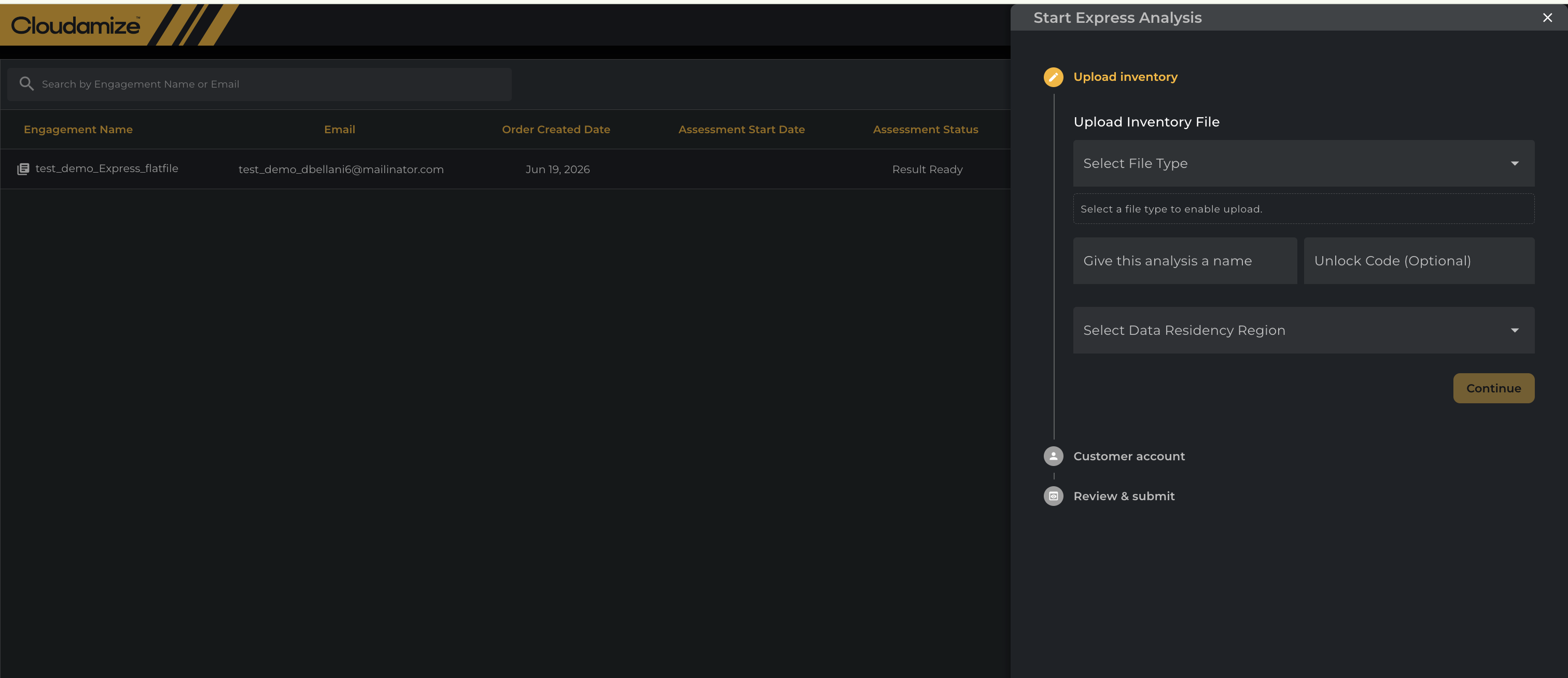The image size is (1568, 678).
Task: Click the flatfile icon beside test_demo_Express_flatfile
Action: (23, 169)
